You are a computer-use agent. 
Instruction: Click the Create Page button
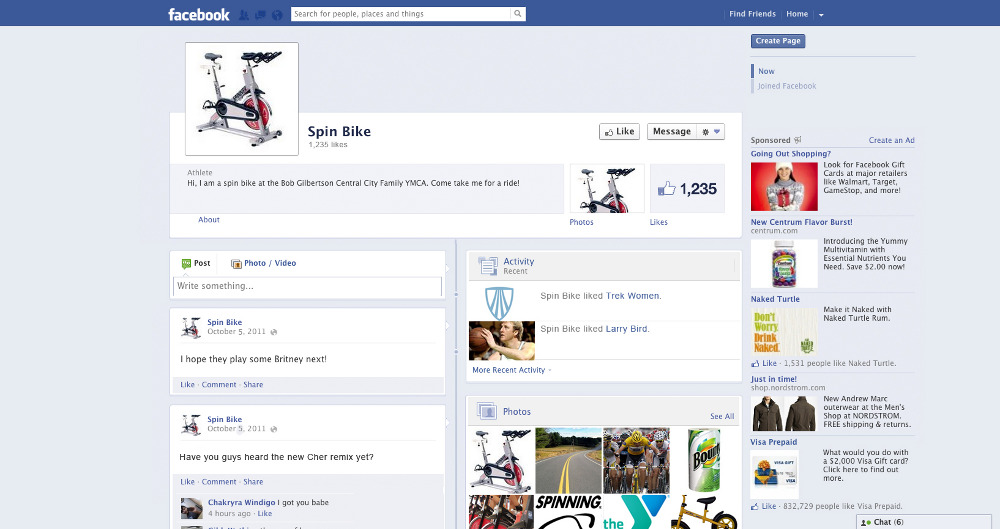pos(777,41)
